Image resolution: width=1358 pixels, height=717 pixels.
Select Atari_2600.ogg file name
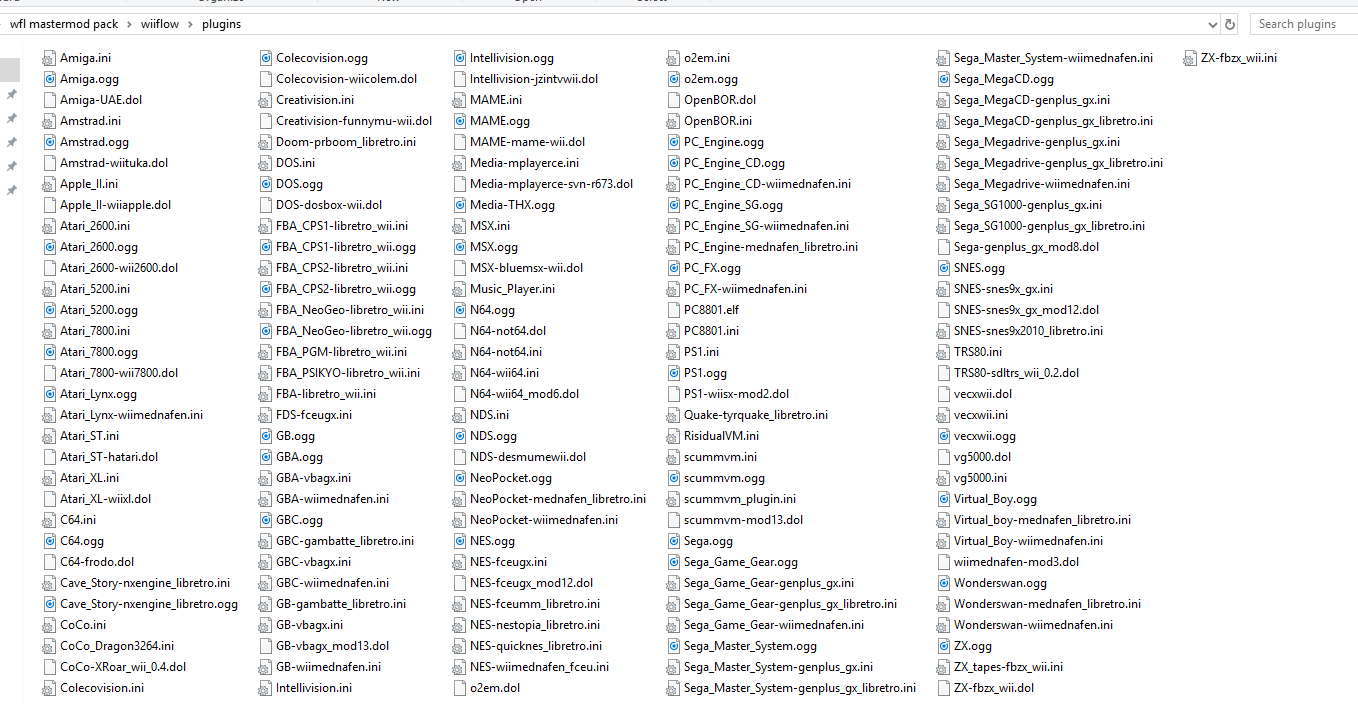tap(99, 247)
